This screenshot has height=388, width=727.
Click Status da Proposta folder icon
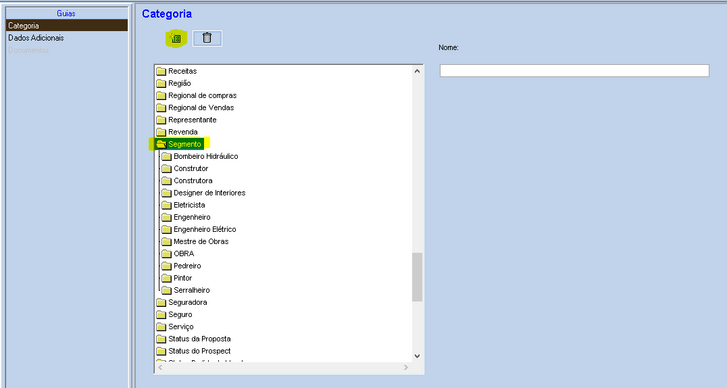pos(161,339)
